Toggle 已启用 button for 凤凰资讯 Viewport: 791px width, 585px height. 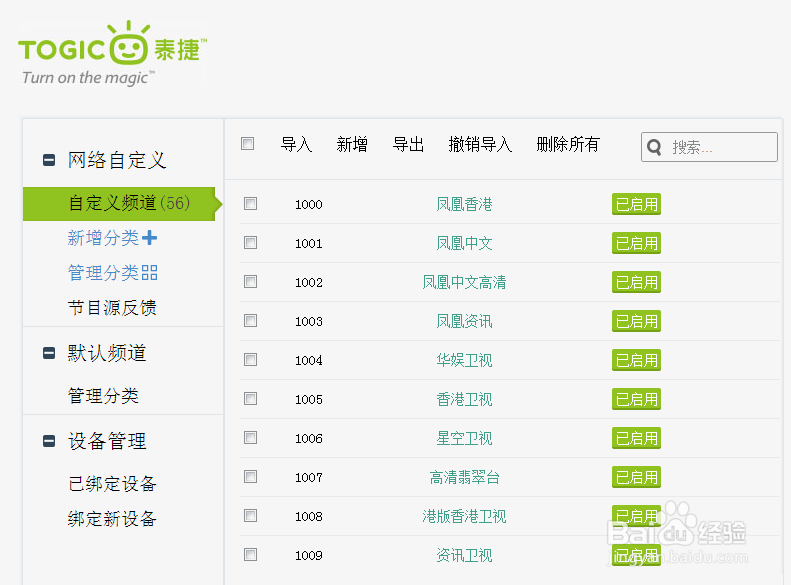click(636, 321)
